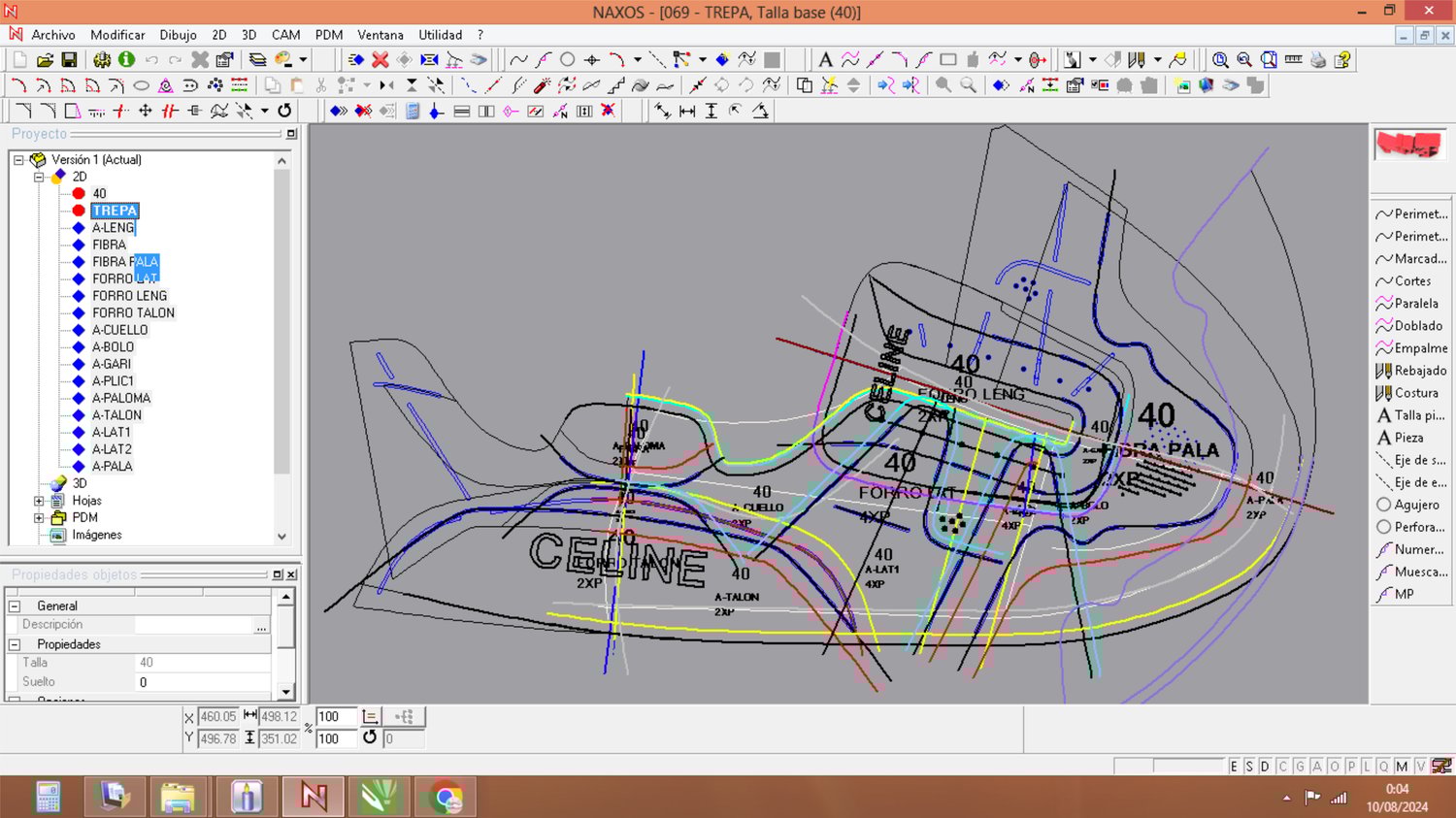The height and width of the screenshot is (818, 1456).
Task: Click the horizontal dimension measure icon
Action: click(x=687, y=111)
